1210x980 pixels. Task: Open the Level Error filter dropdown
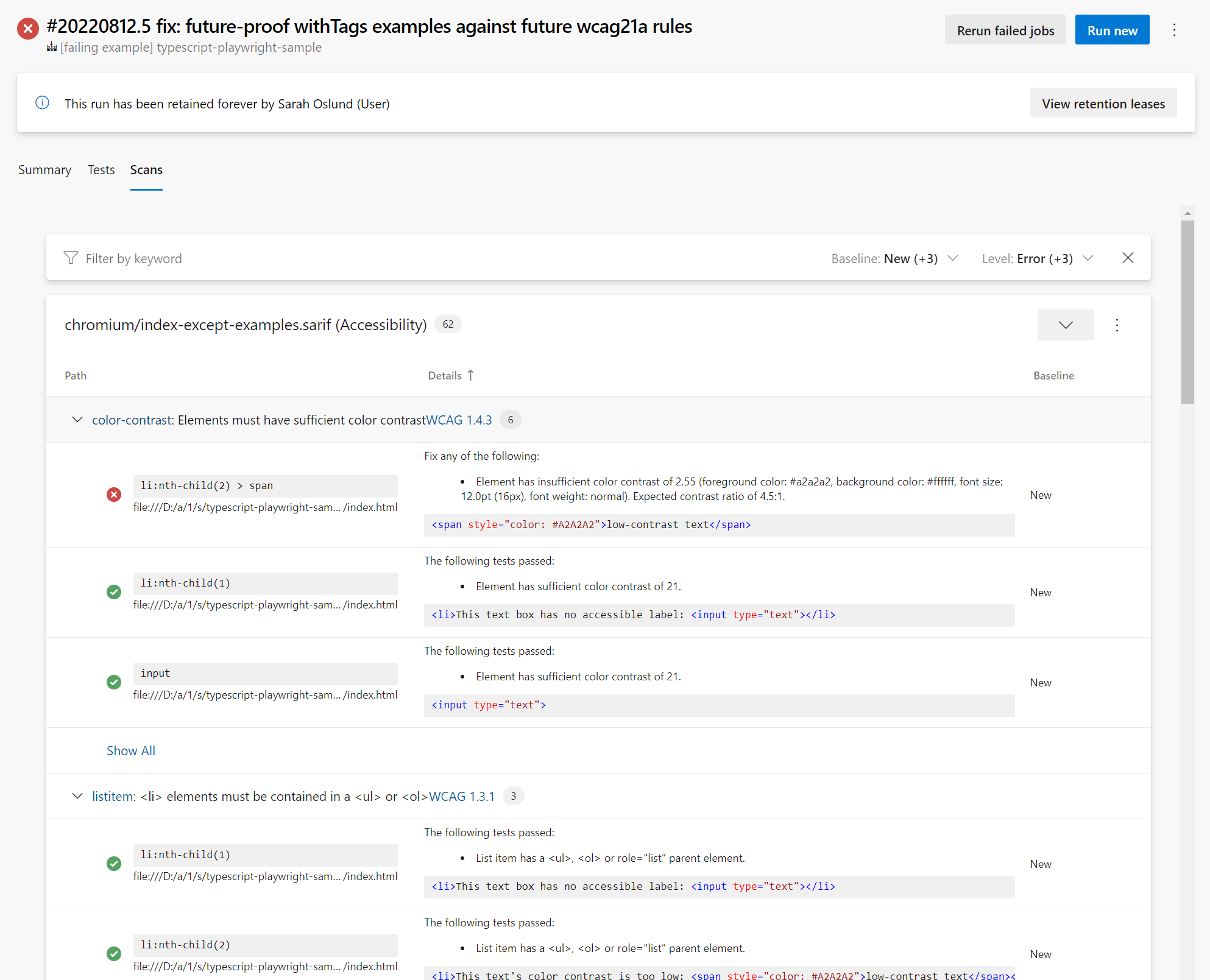1037,258
